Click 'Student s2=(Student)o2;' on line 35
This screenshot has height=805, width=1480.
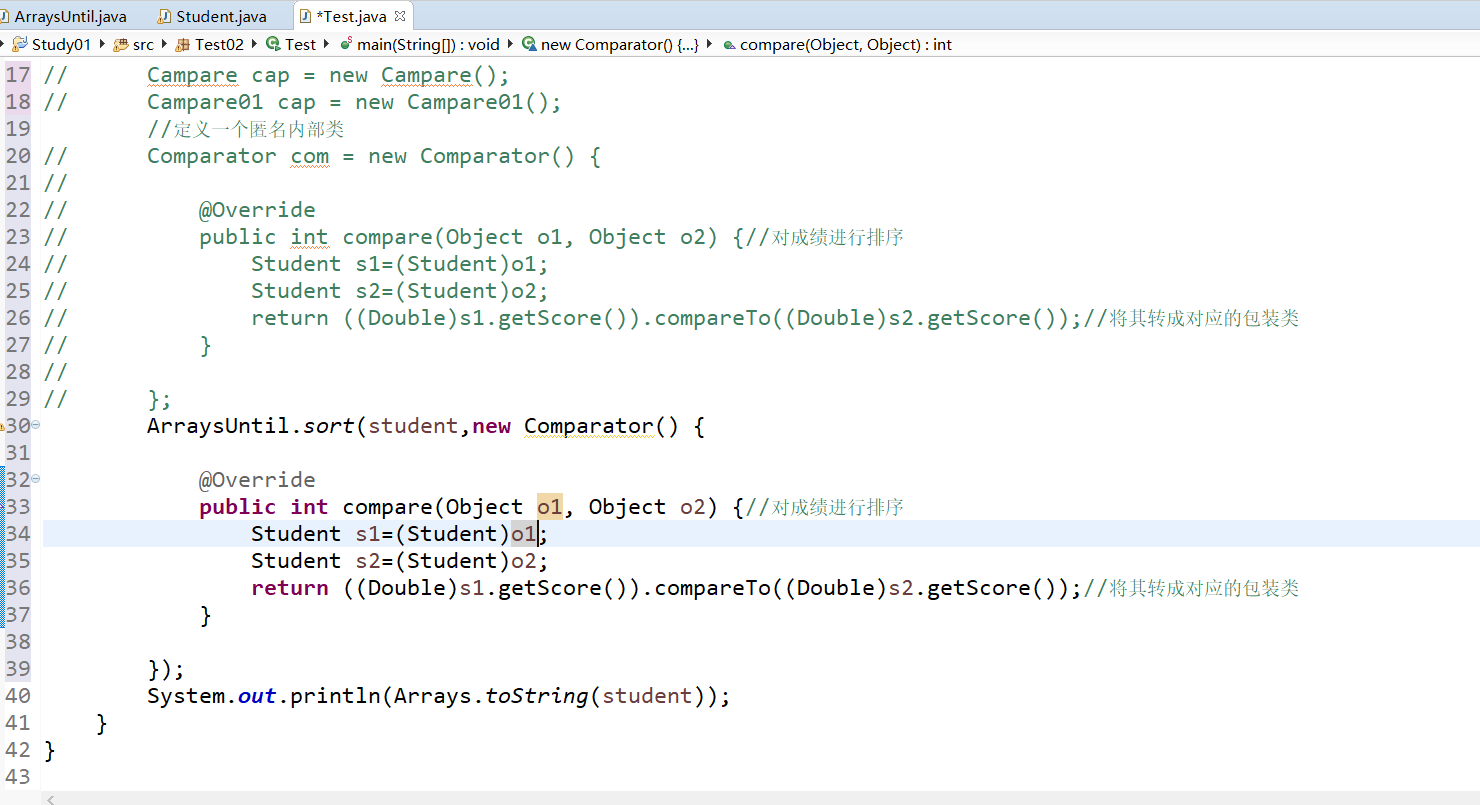[x=400, y=561]
